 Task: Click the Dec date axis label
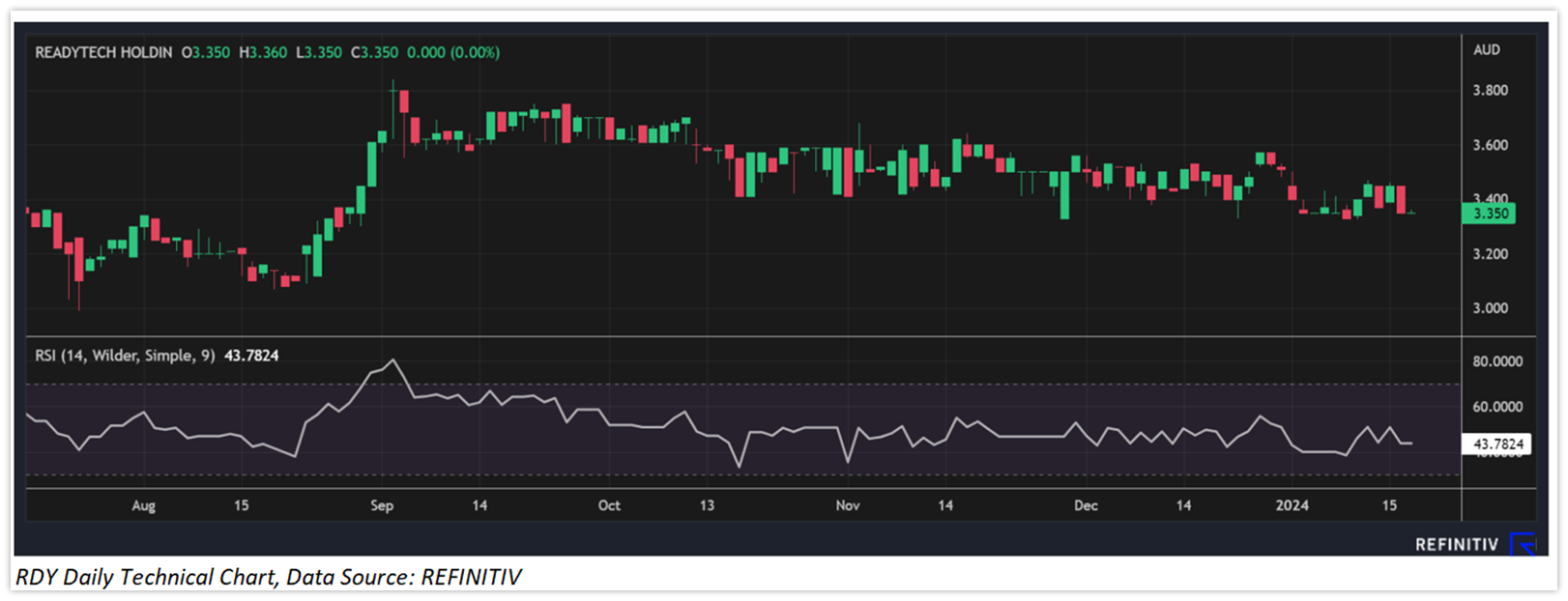point(1086,505)
